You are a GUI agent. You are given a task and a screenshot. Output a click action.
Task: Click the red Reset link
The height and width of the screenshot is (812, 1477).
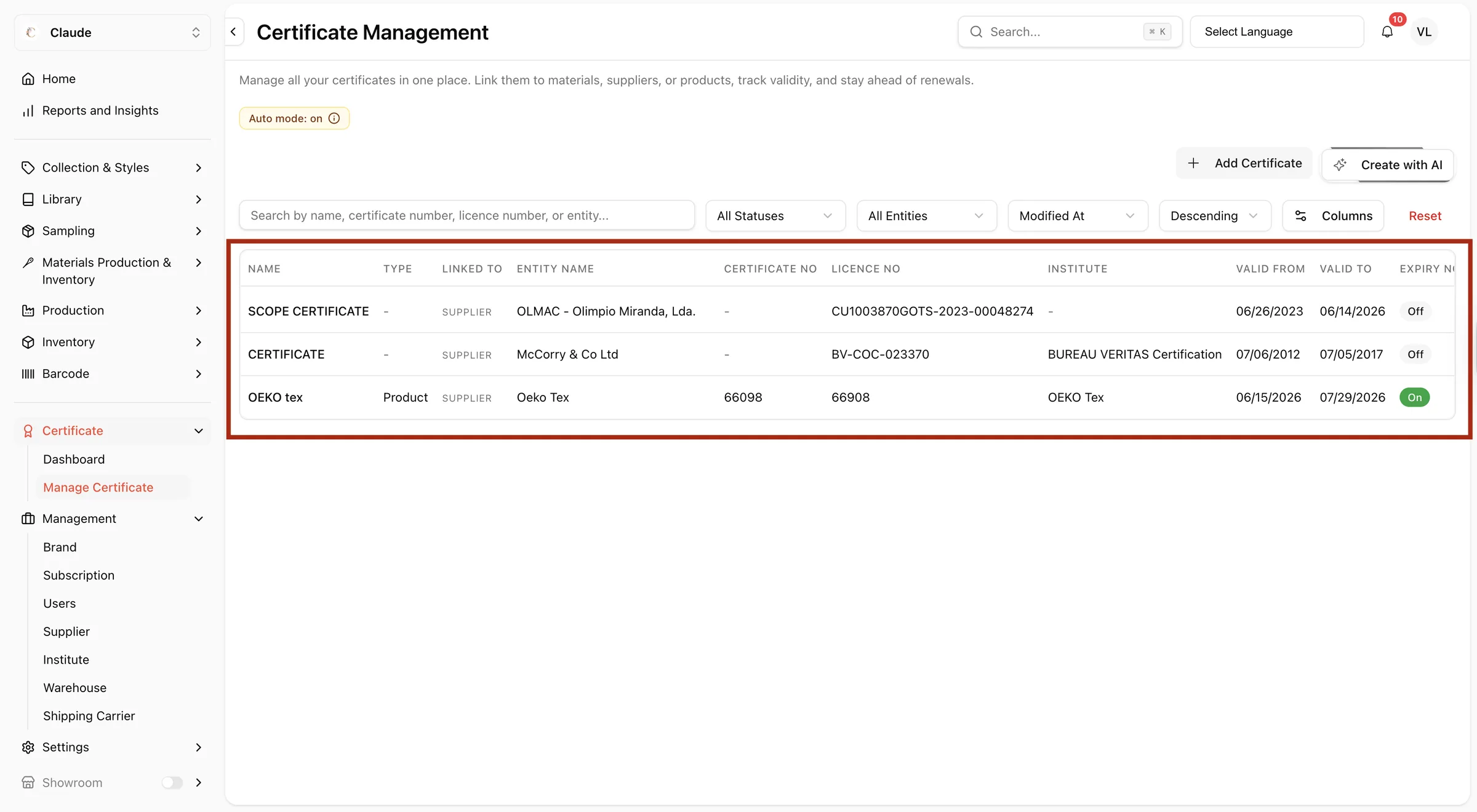point(1425,216)
